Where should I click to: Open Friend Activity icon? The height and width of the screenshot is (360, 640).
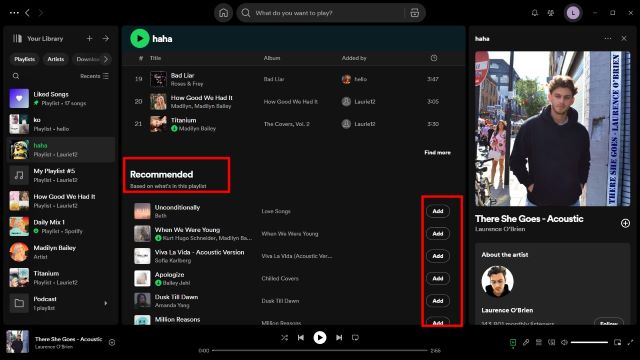point(551,13)
